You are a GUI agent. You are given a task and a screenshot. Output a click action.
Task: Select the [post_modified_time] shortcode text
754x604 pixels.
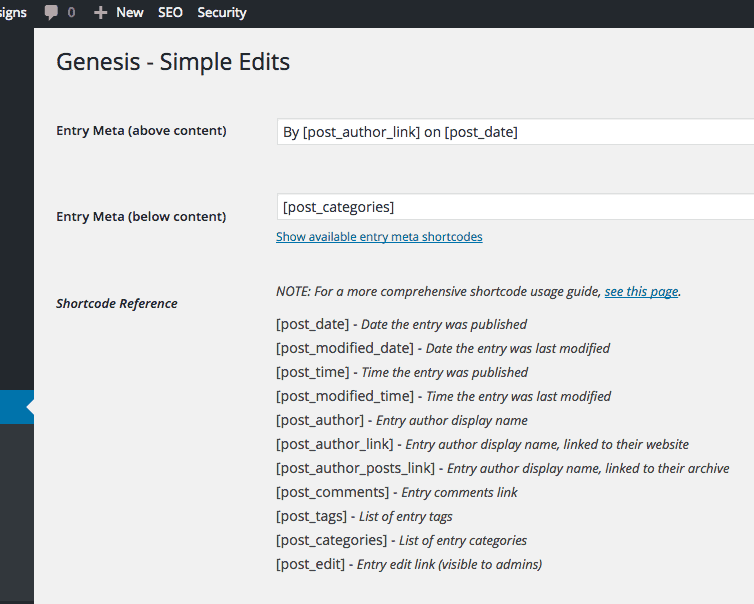pyautogui.click(x=345, y=396)
